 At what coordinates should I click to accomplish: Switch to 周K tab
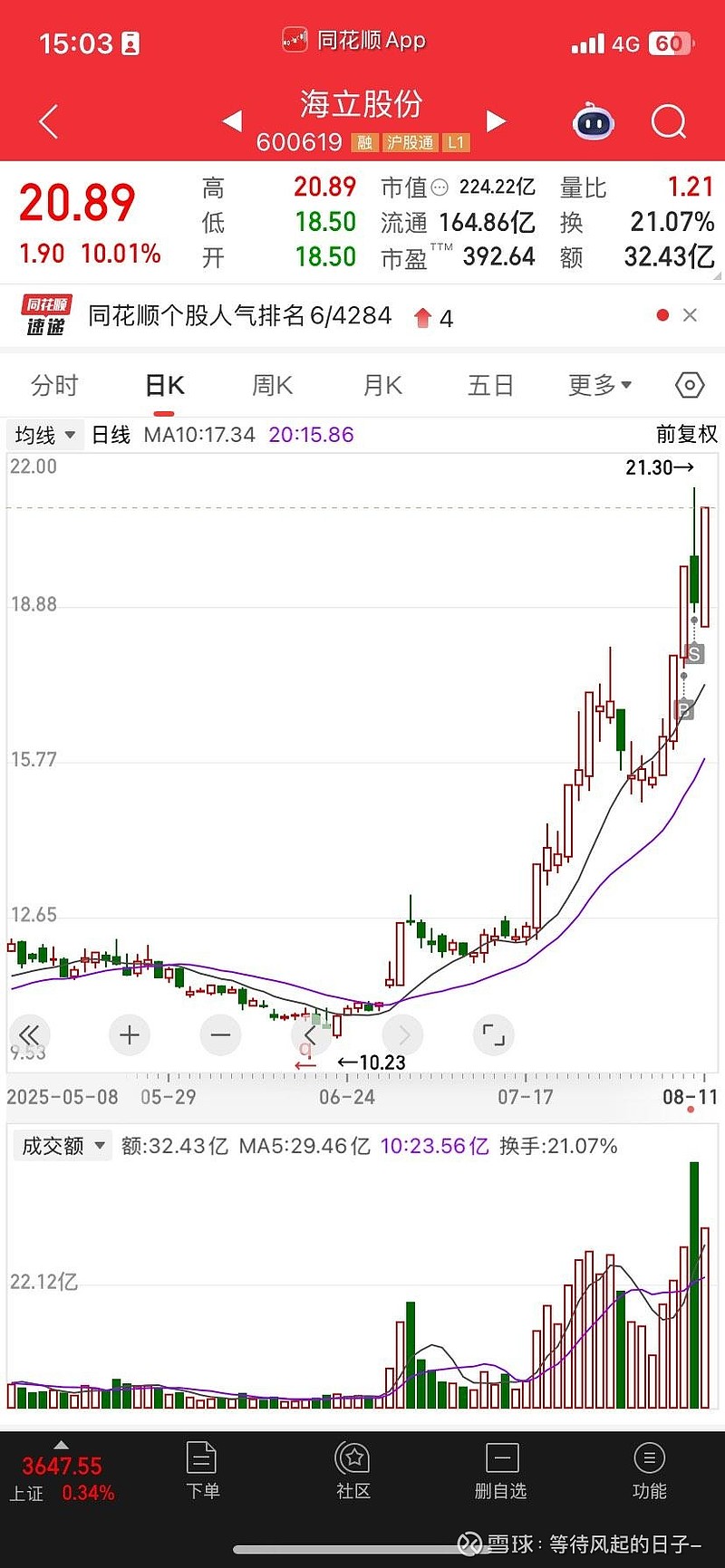coord(272,385)
